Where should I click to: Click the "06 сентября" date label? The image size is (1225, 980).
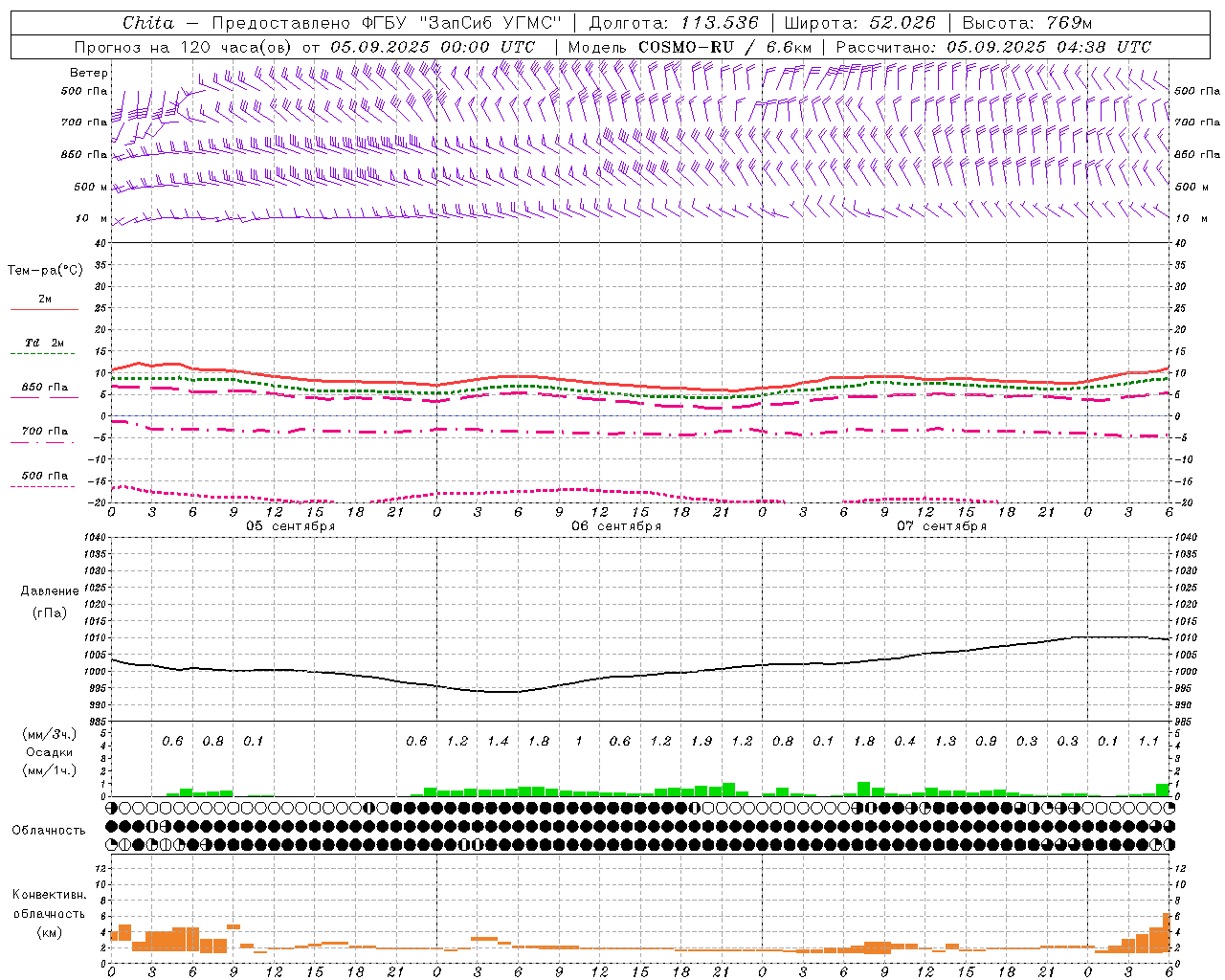pos(616,526)
